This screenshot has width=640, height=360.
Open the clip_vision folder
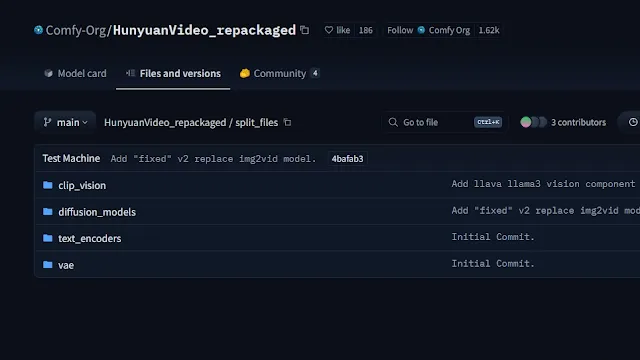coord(82,185)
